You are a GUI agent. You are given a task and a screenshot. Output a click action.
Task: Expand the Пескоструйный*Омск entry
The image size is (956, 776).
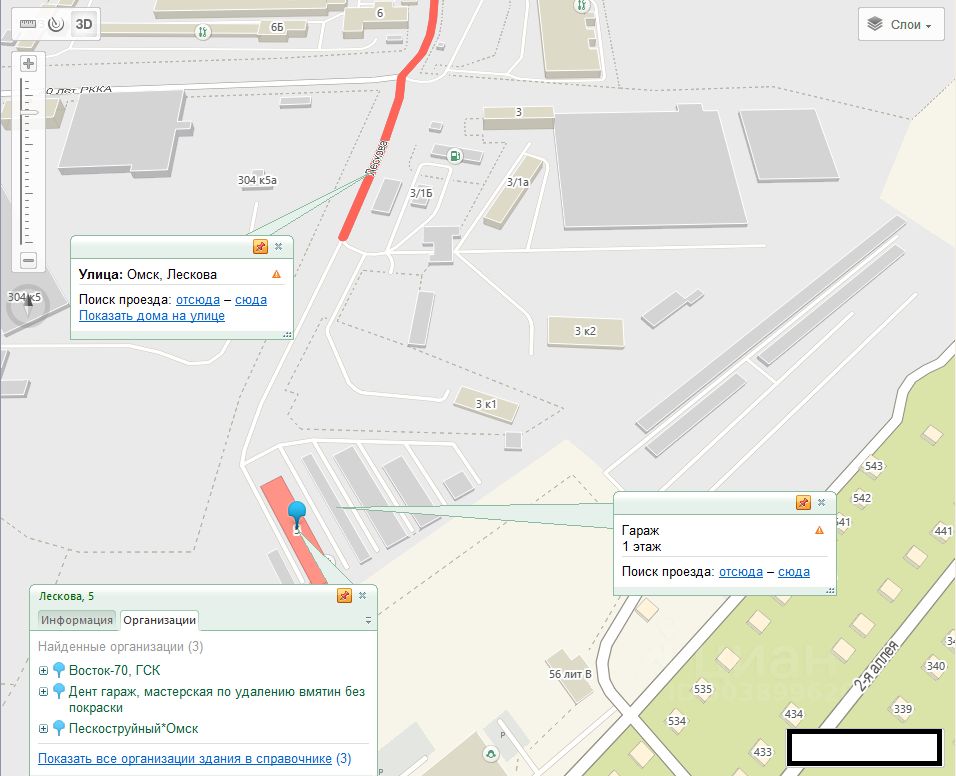pos(43,728)
